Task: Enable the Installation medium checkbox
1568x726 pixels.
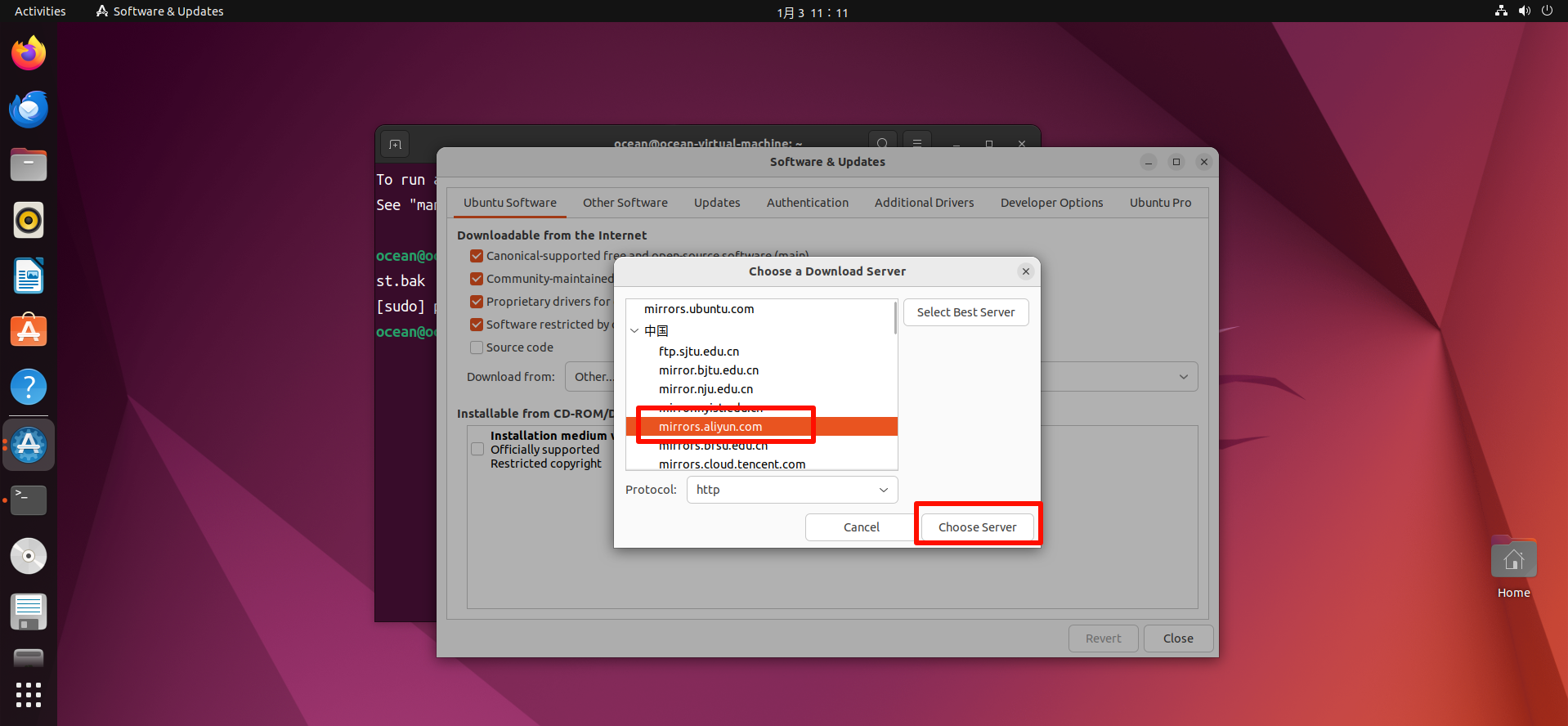Action: click(x=477, y=449)
